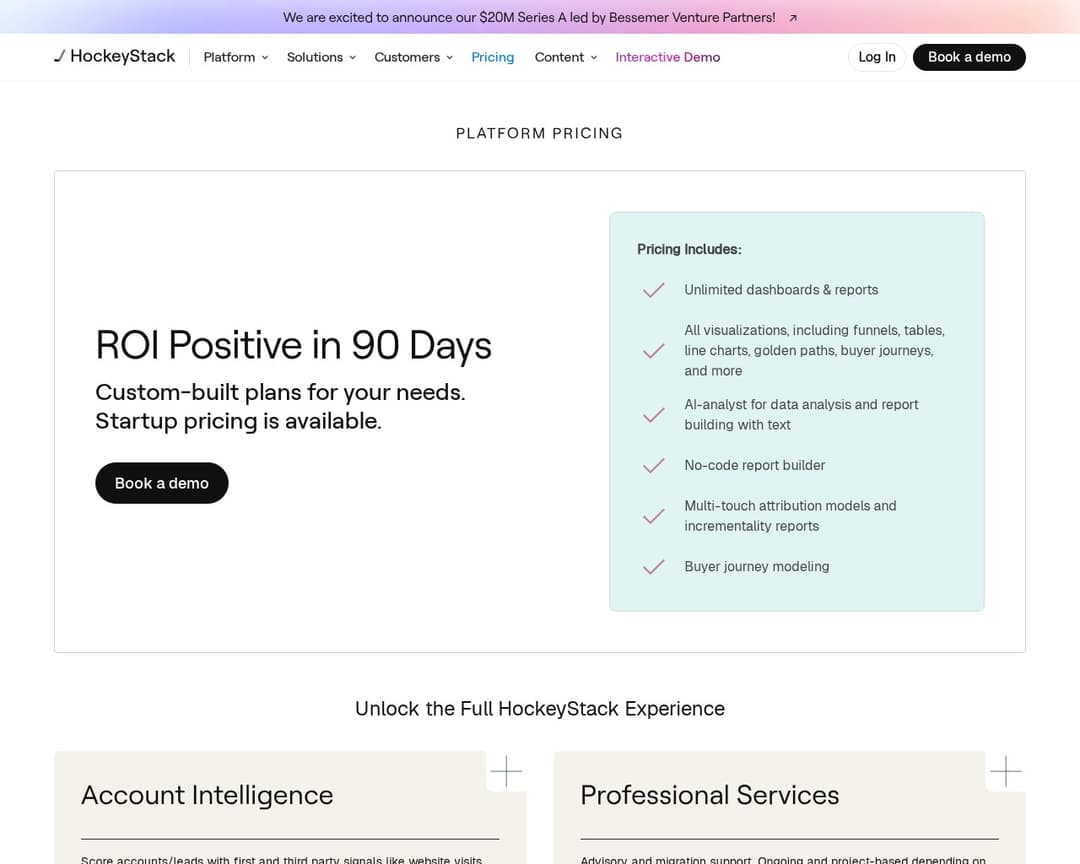Click checkmark beside AI-analyst for data analysis
This screenshot has height=864, width=1080.
coord(654,415)
